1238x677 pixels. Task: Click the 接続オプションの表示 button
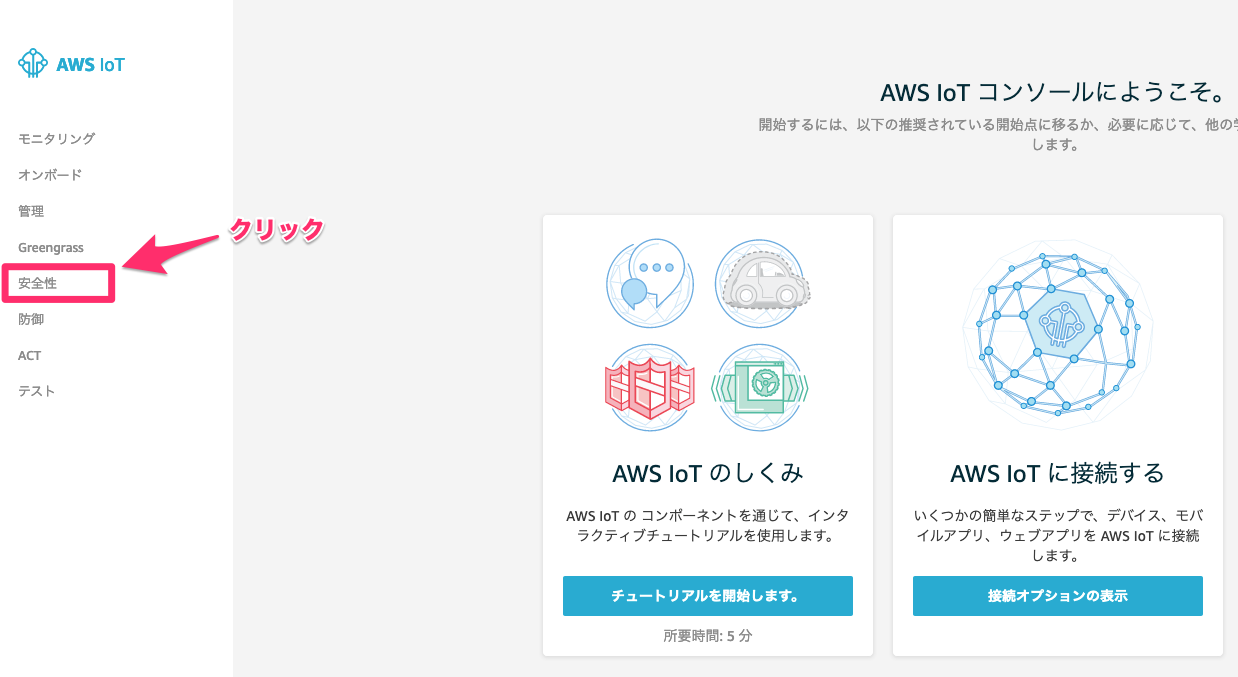tap(1058, 596)
